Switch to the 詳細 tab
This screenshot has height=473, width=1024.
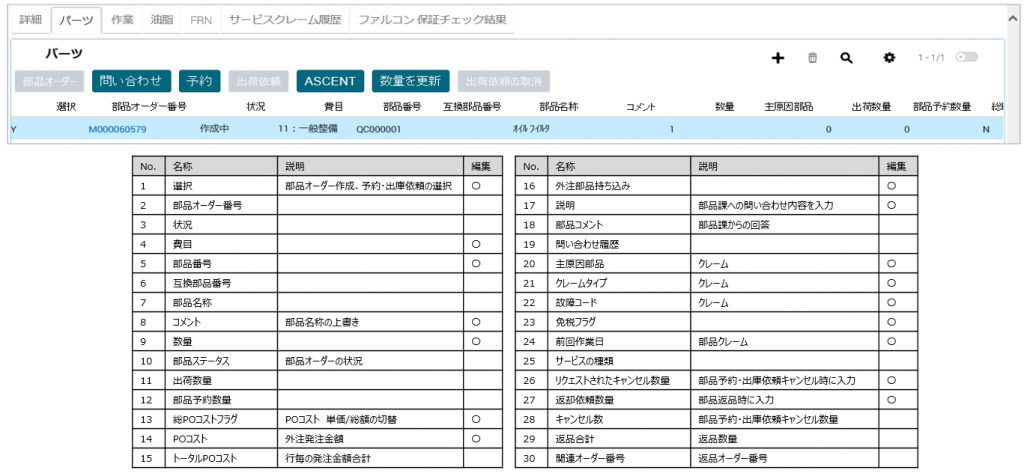click(x=30, y=20)
